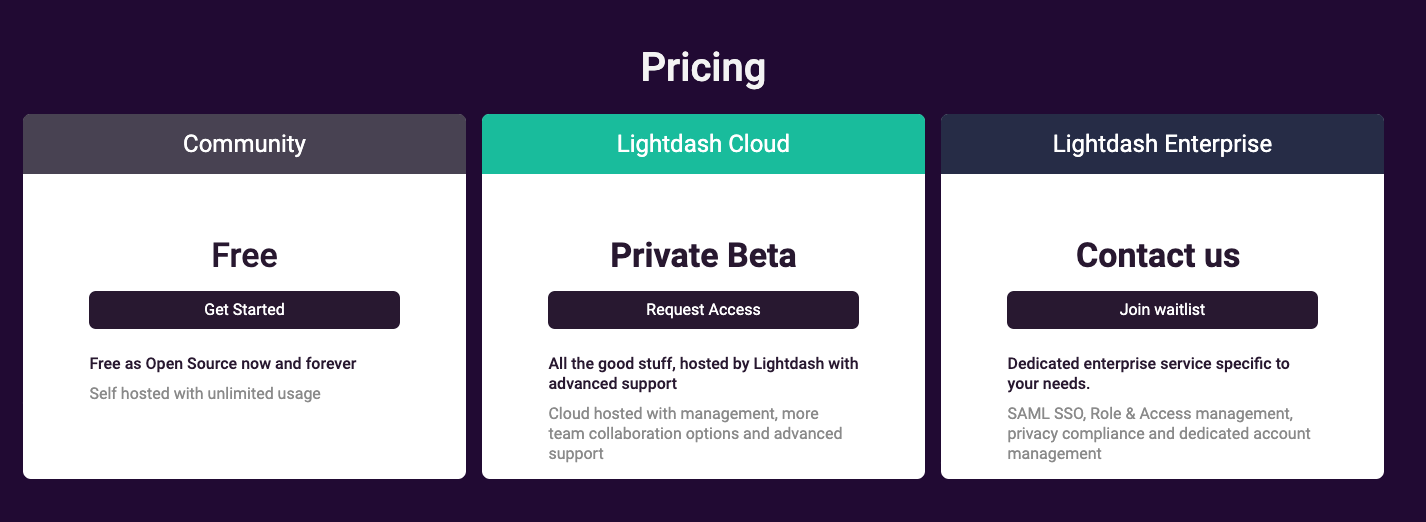Click the Contact us heading
Viewport: 1426px width, 522px height.
1158,255
